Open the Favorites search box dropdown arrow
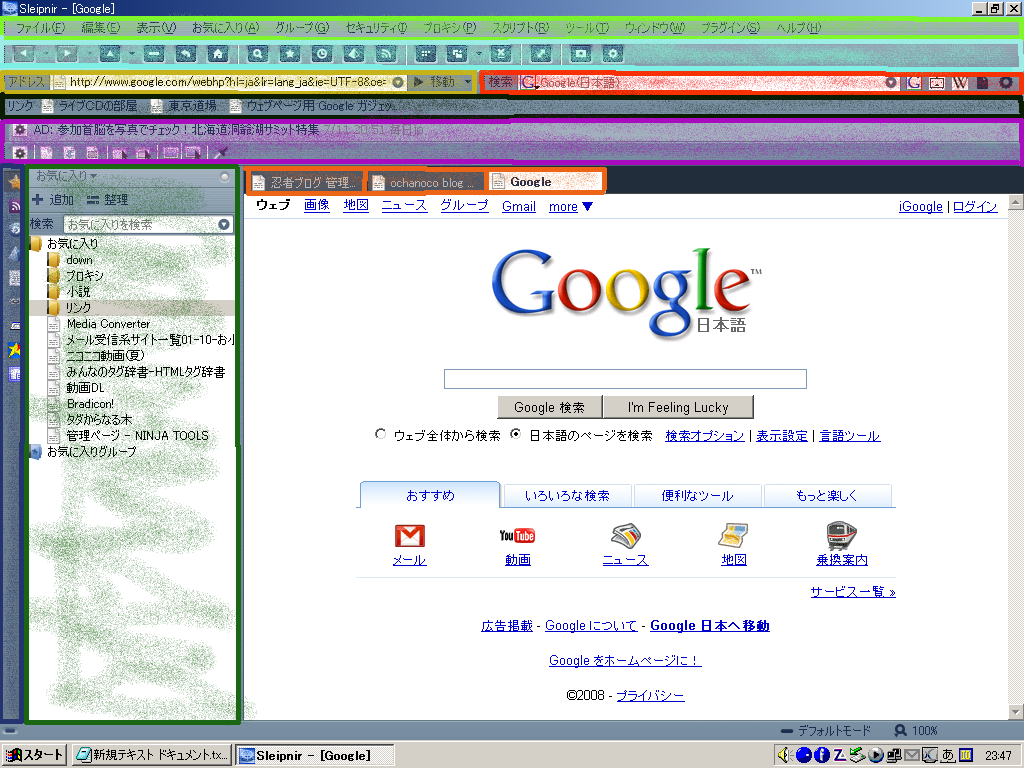The height and width of the screenshot is (768, 1024). click(223, 225)
